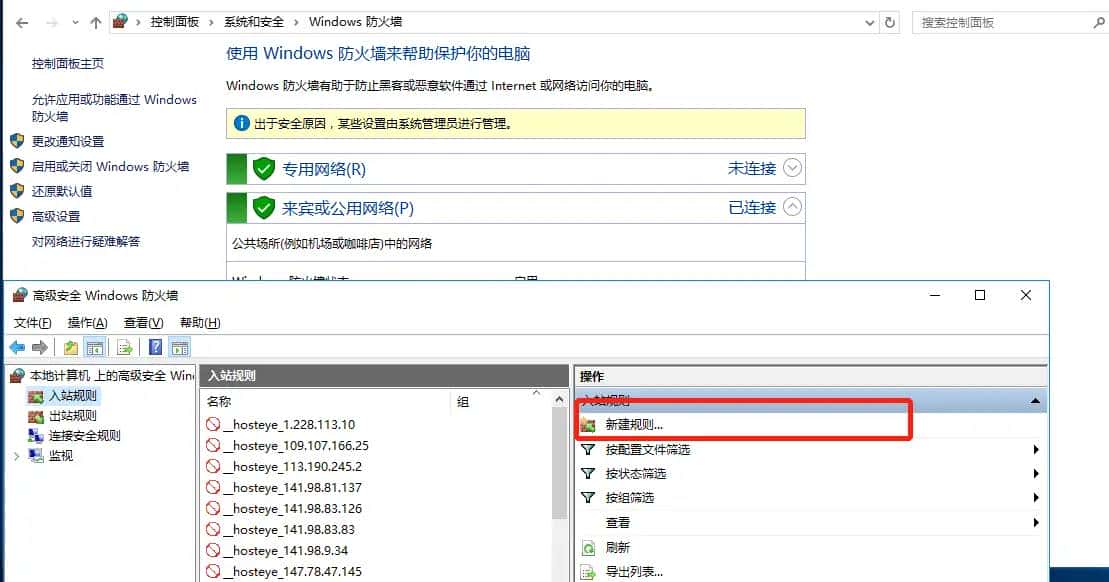Click the forward arrow in console toolbar

click(40, 347)
